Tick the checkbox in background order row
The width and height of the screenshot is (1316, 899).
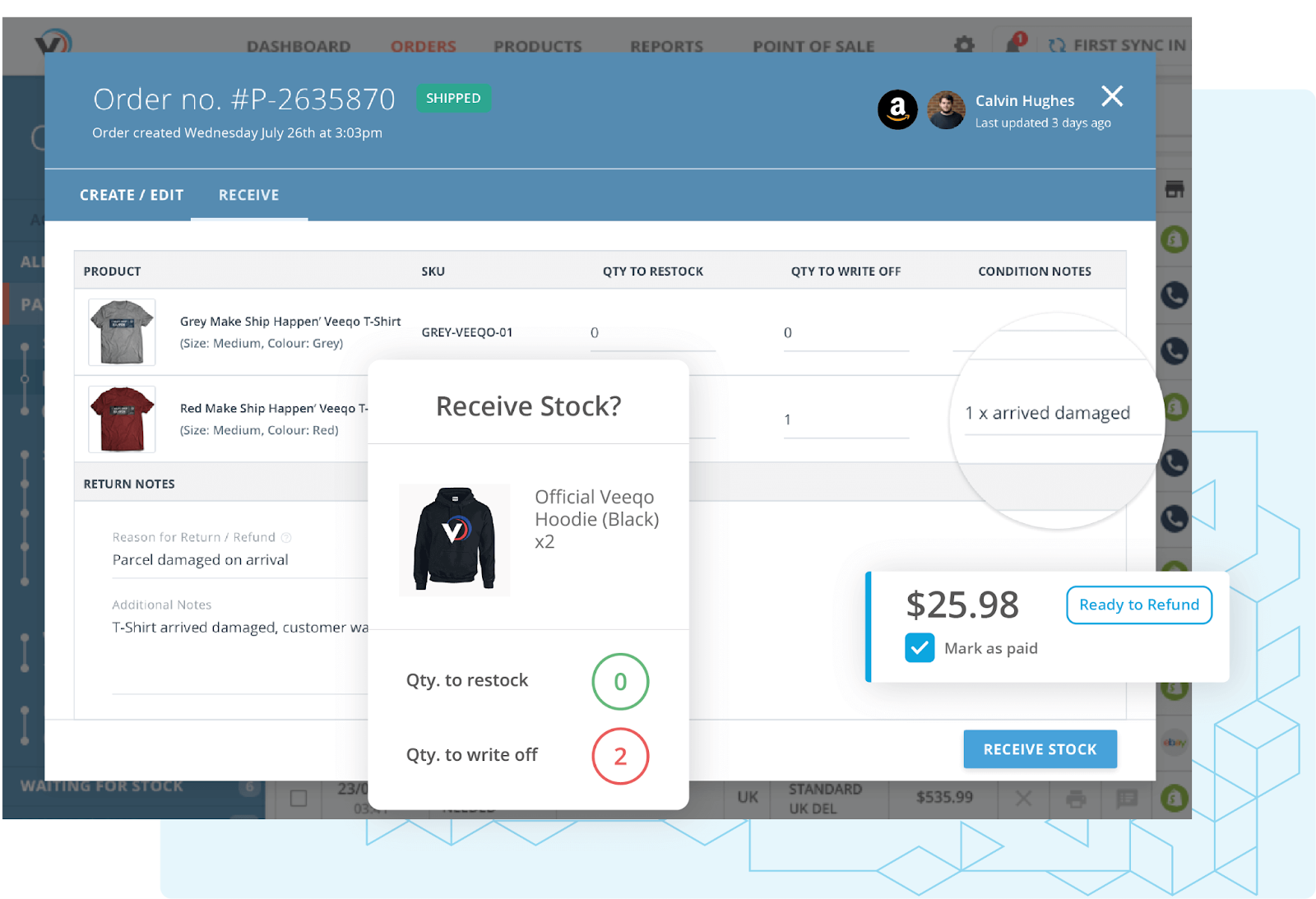299,798
